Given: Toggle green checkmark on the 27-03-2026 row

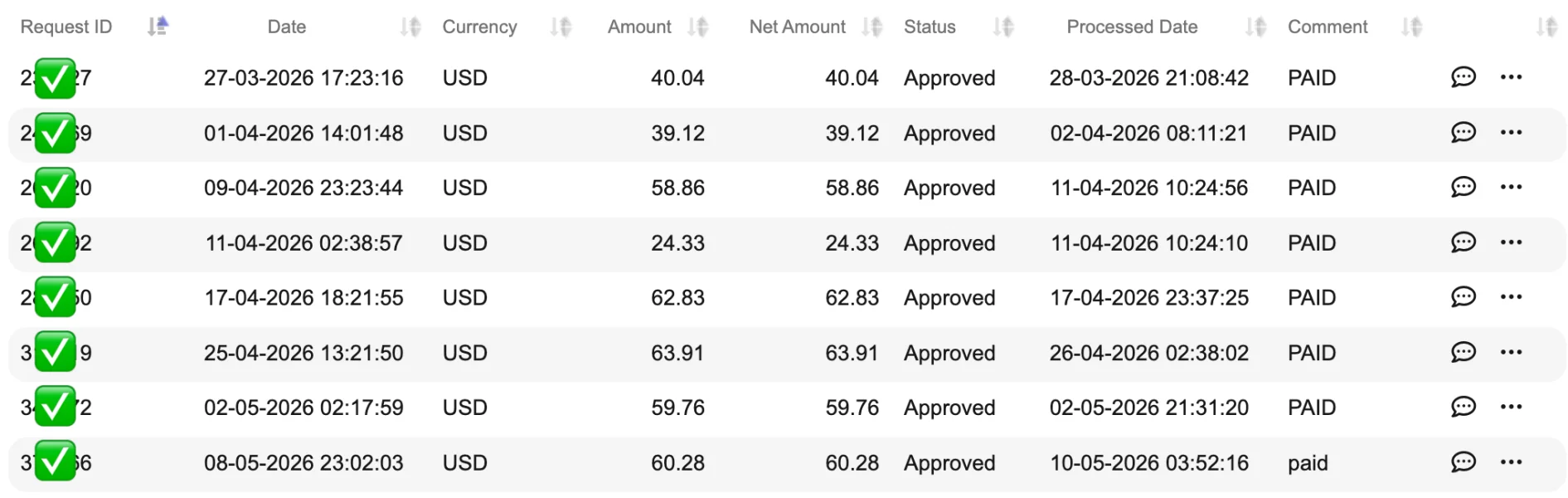Looking at the screenshot, I should click(x=55, y=78).
